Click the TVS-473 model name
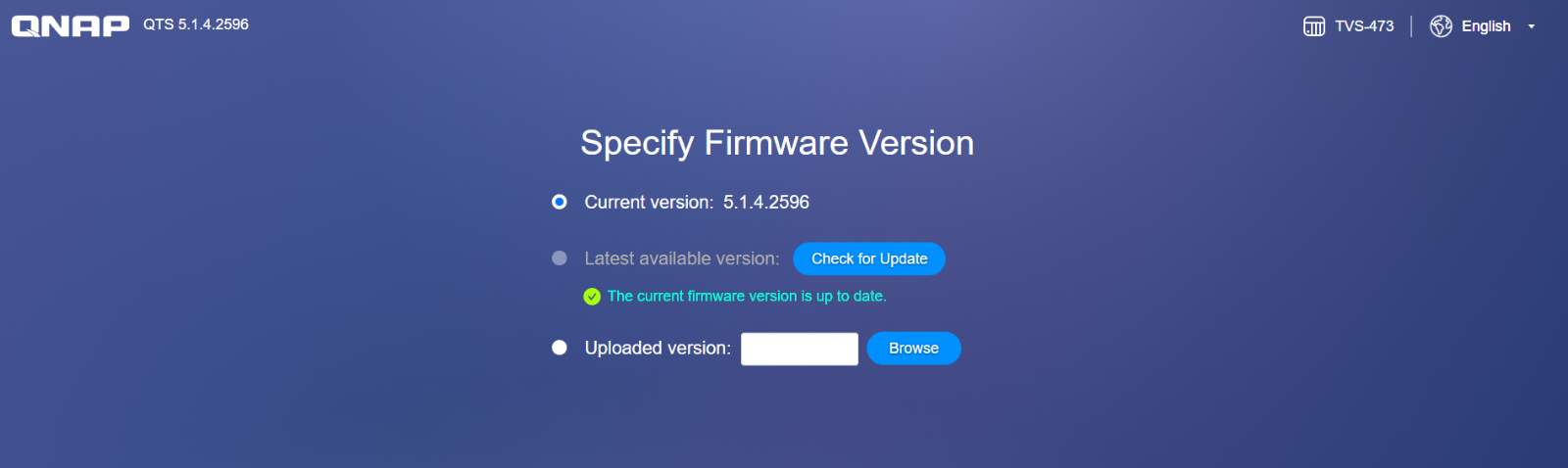The image size is (1568, 468). [1364, 26]
